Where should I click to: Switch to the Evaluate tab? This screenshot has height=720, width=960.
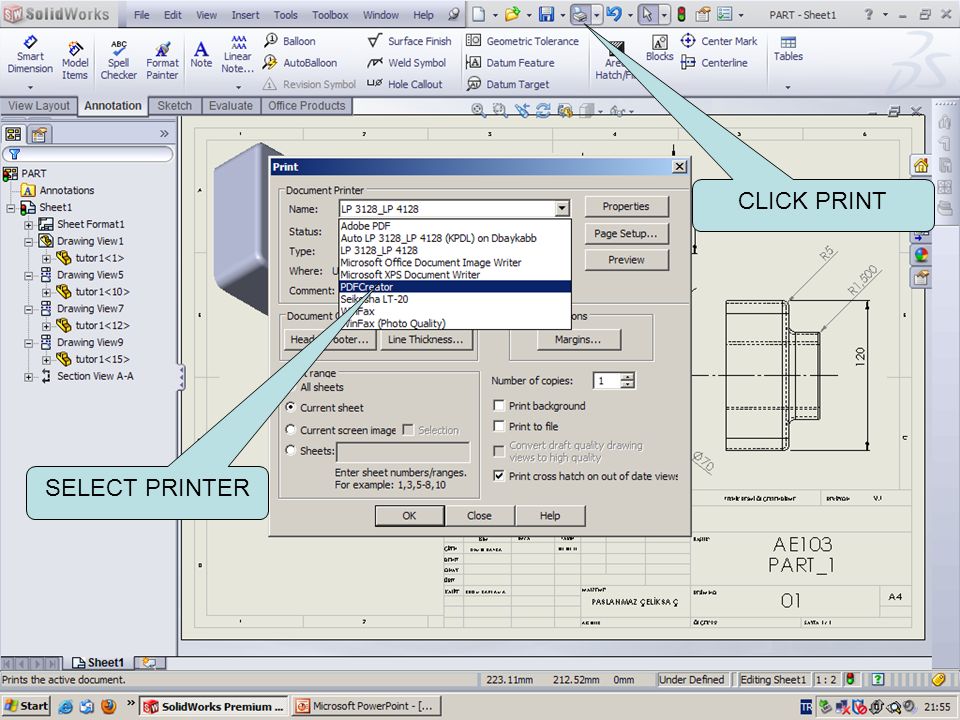tap(231, 105)
